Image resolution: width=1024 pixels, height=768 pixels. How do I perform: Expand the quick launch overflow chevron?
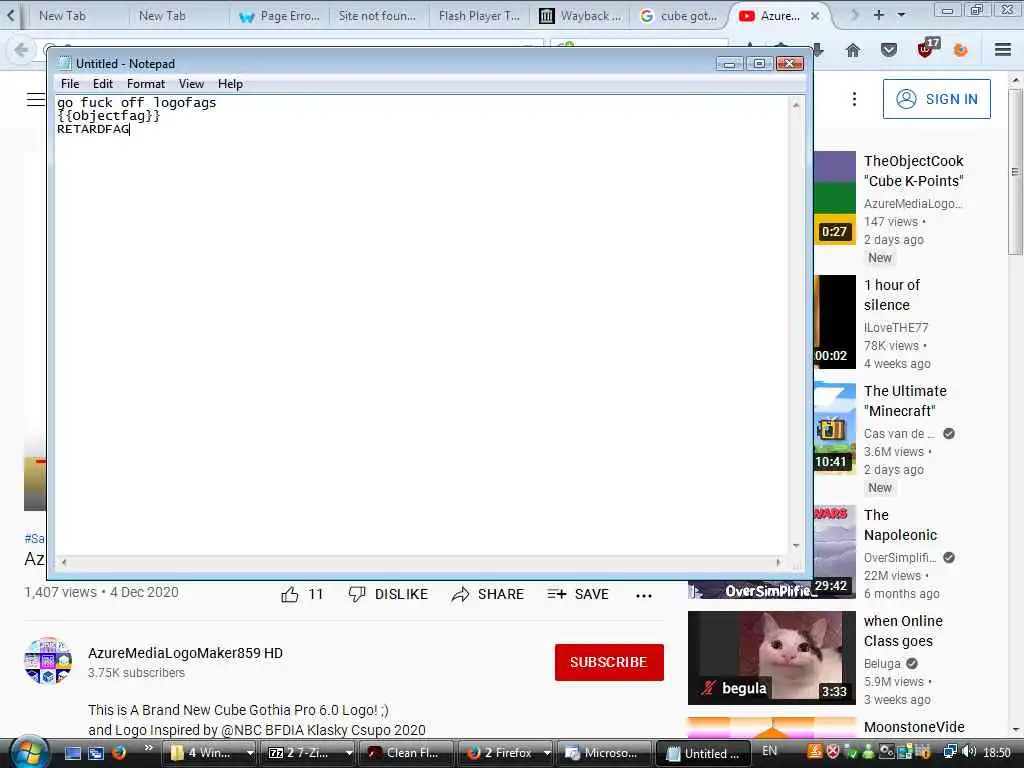tap(148, 748)
